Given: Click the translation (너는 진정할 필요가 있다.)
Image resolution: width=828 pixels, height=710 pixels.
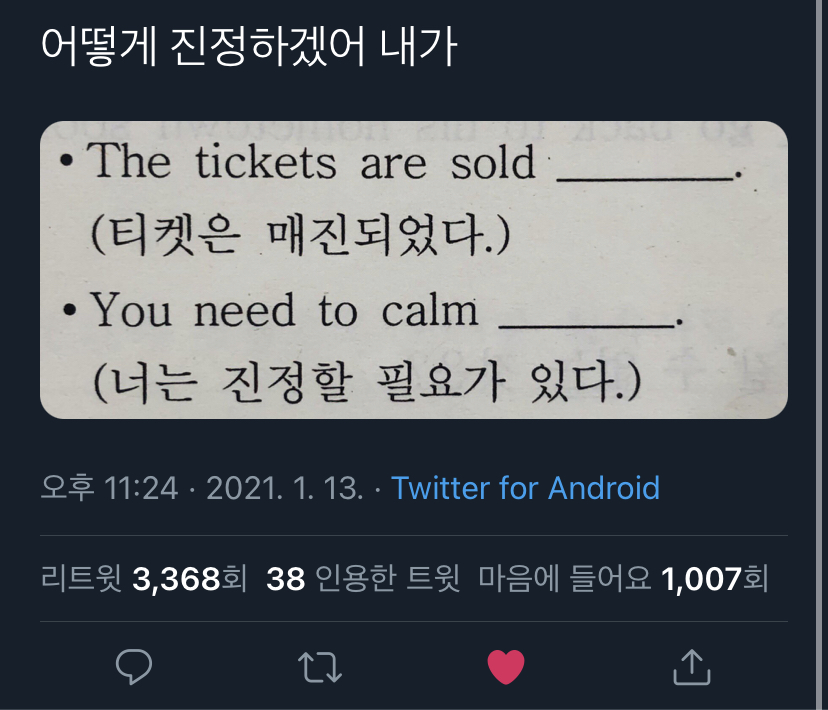Looking at the screenshot, I should [366, 383].
